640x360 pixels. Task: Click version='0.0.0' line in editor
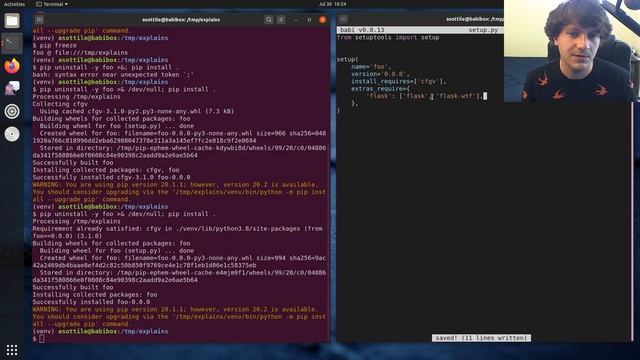pos(380,74)
